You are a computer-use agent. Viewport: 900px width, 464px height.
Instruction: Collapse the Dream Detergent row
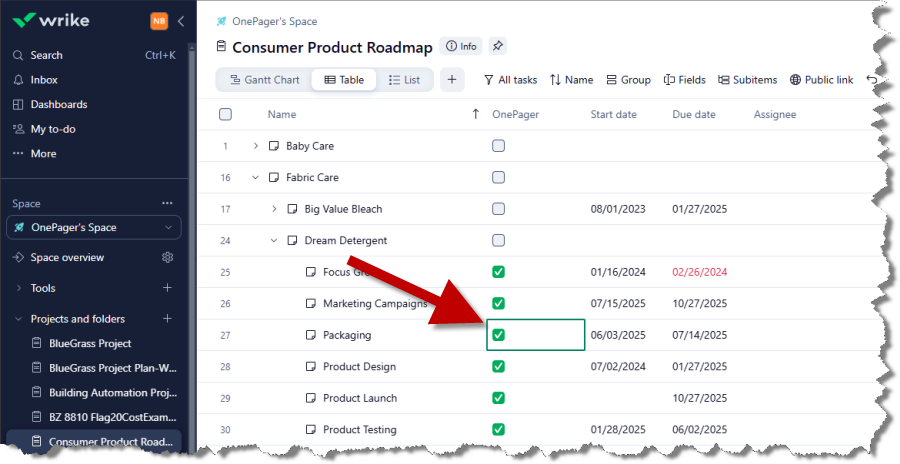pyautogui.click(x=274, y=241)
